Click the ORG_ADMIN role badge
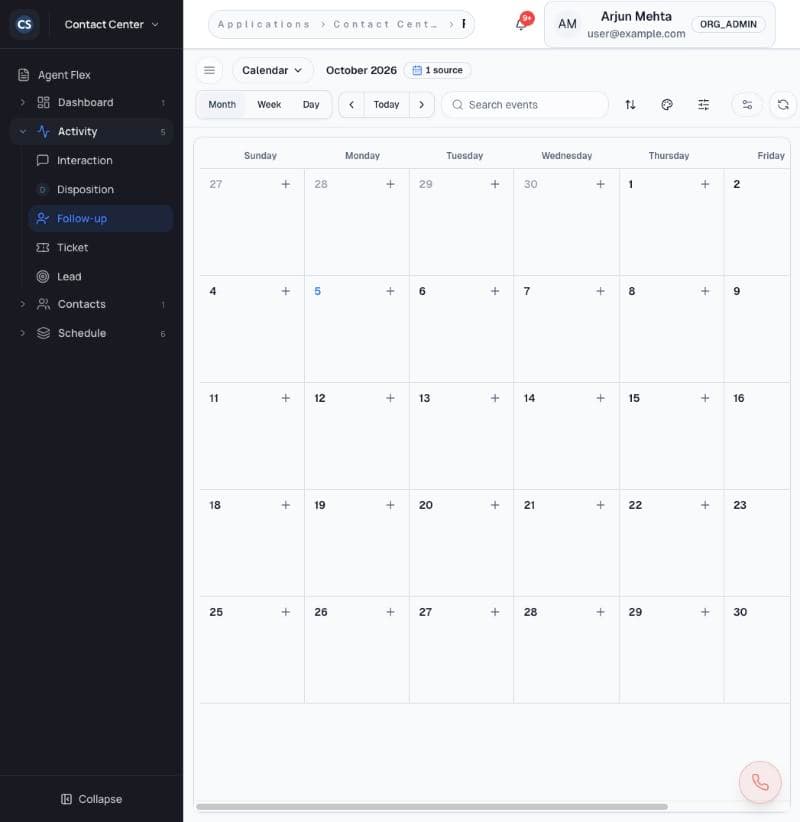This screenshot has height=822, width=800. click(728, 24)
